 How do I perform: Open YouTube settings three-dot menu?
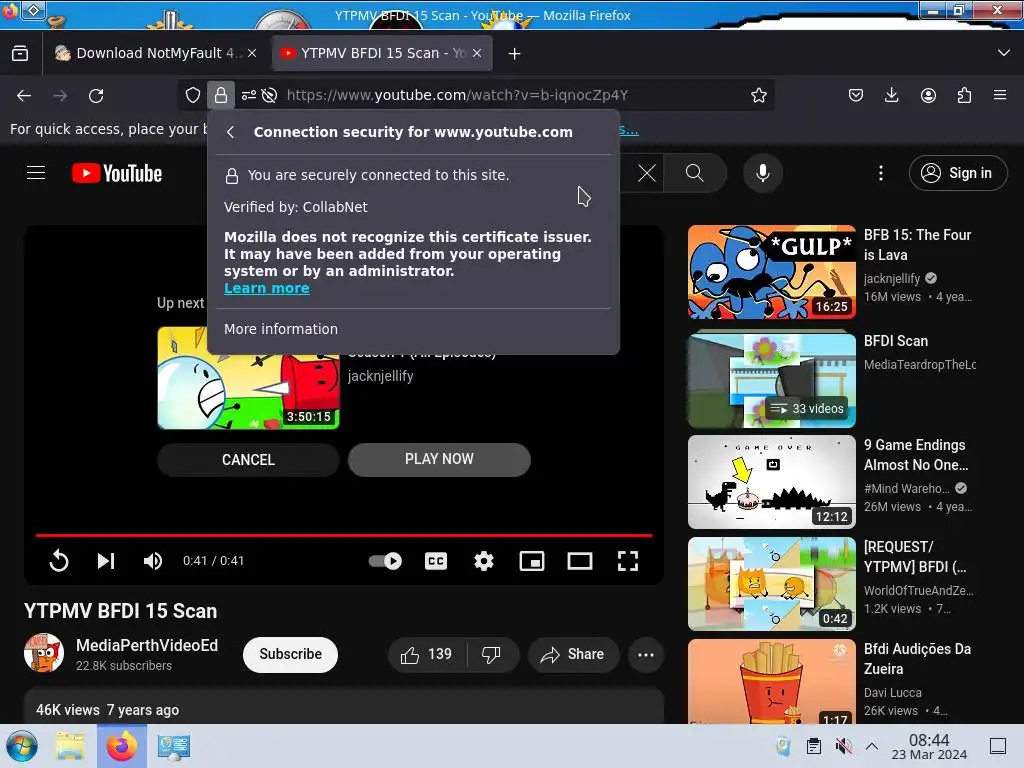(880, 173)
